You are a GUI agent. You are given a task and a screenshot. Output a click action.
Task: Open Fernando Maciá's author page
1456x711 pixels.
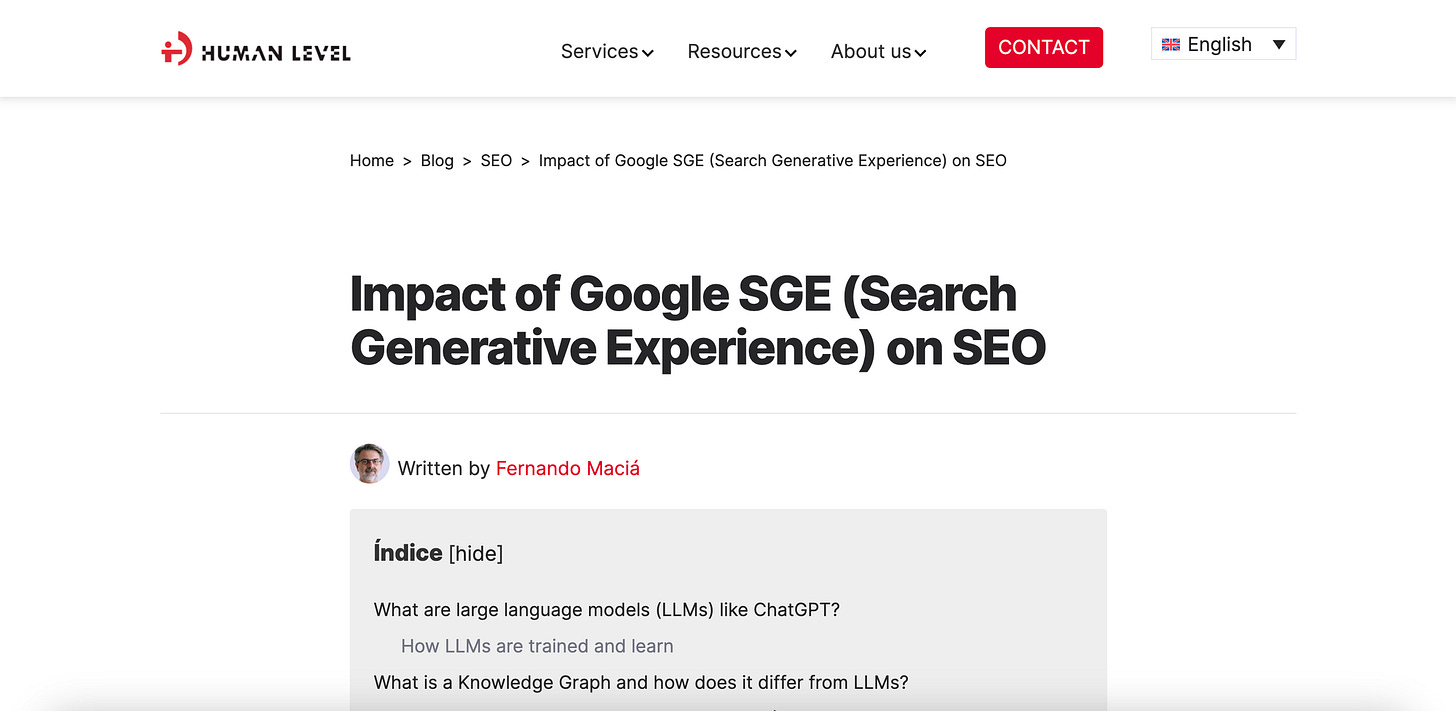click(567, 468)
